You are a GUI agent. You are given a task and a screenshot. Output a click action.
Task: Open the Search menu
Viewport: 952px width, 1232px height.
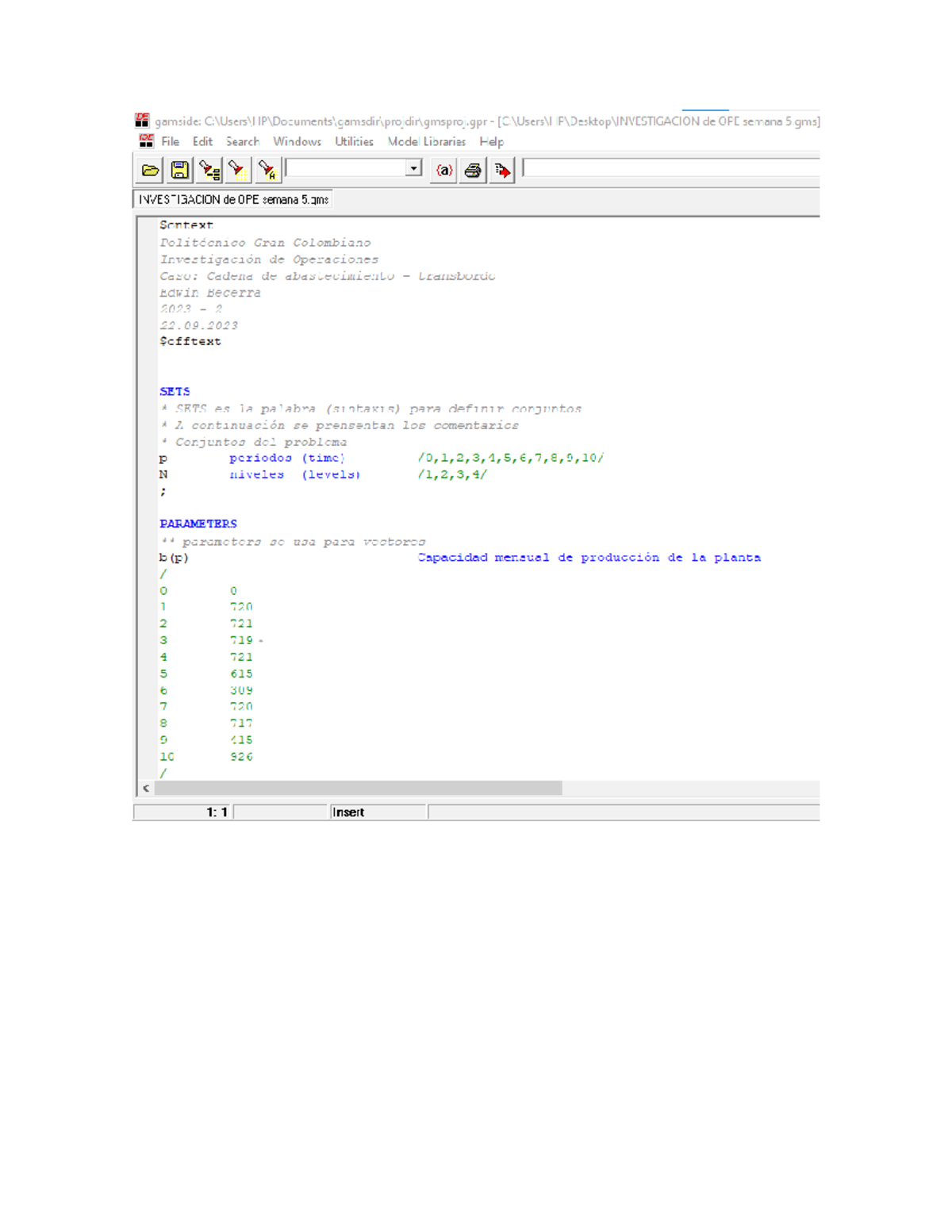coord(242,141)
